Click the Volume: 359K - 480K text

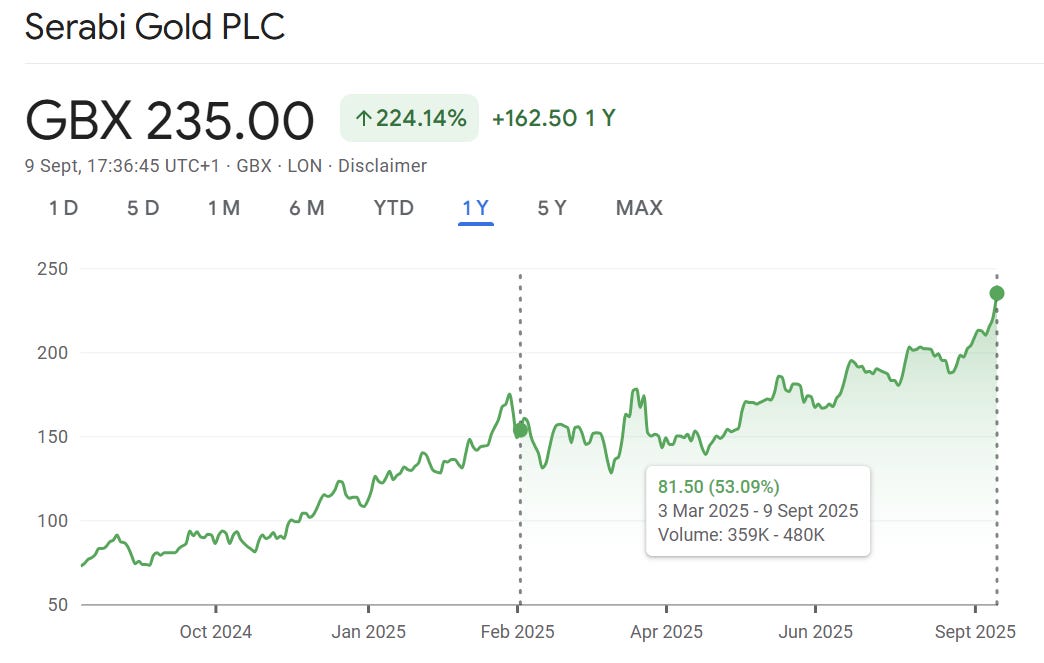(741, 535)
